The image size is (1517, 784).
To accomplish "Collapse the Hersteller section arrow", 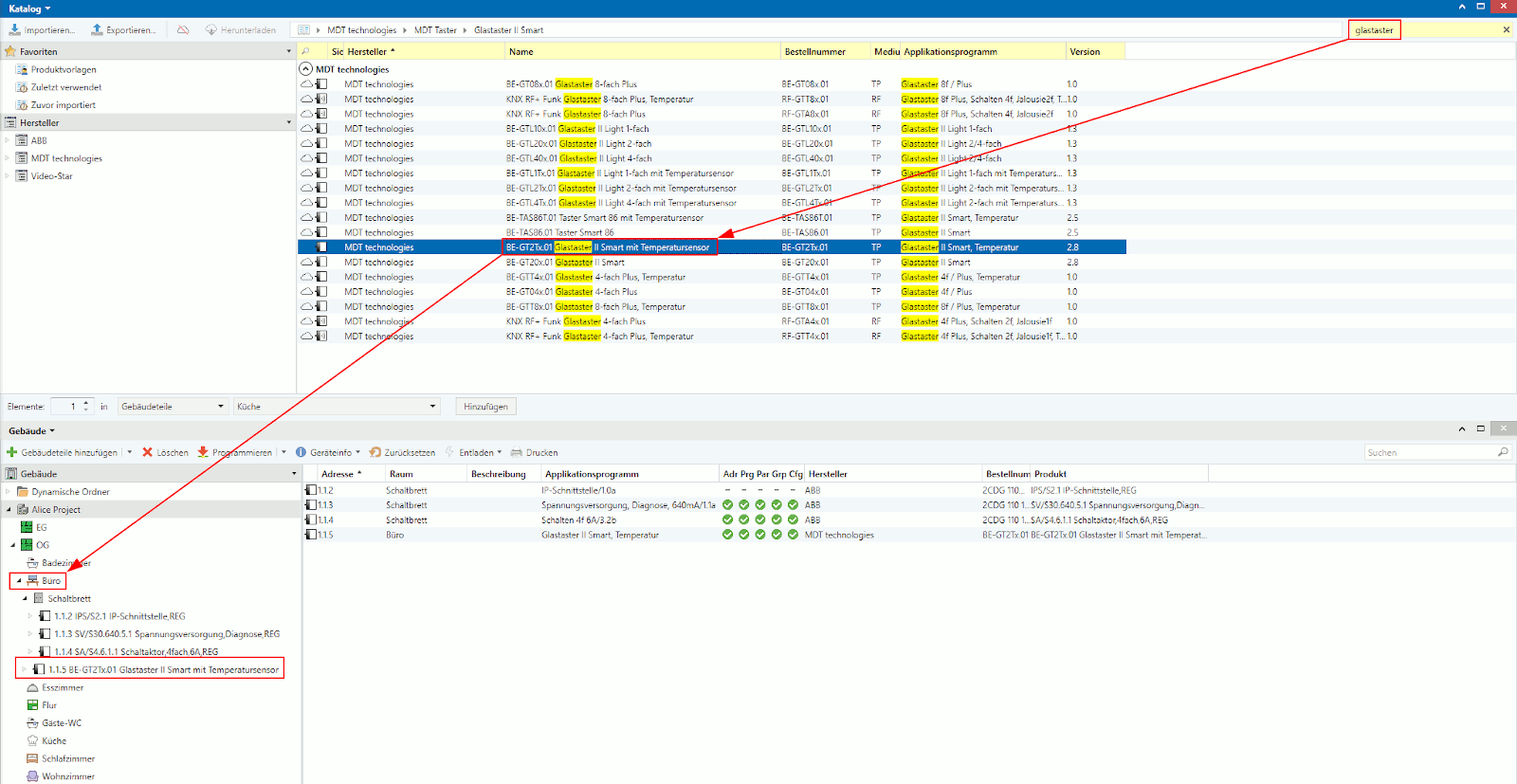I will click(289, 122).
